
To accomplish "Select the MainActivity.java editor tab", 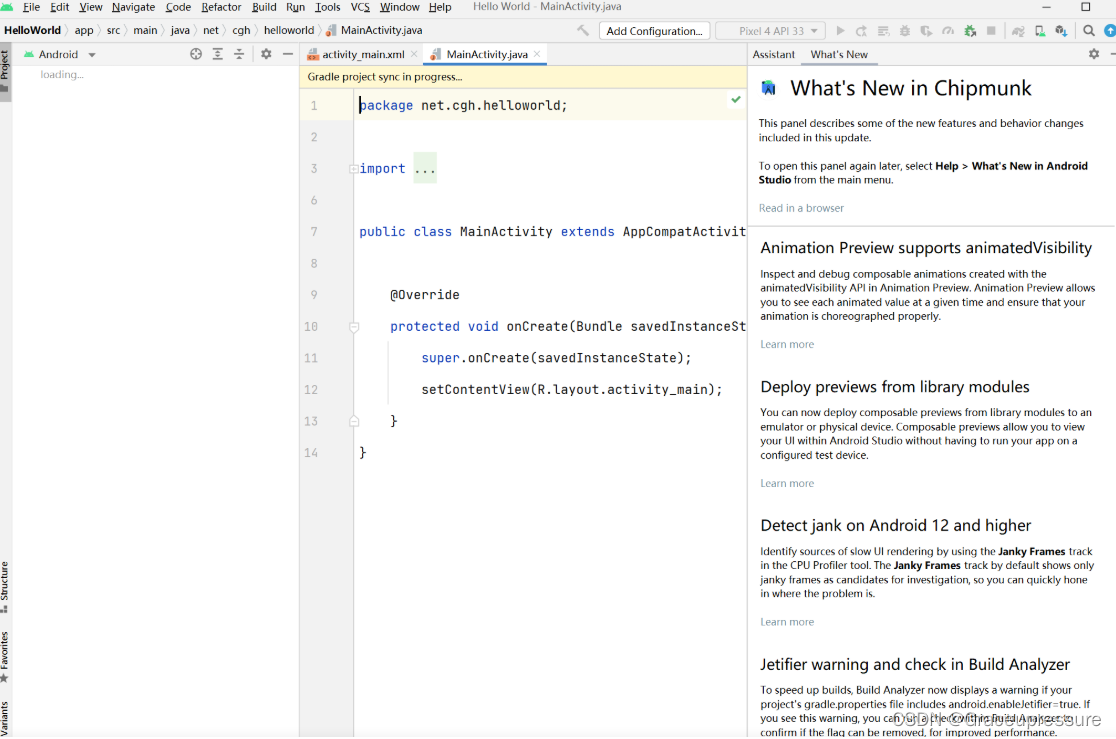I will [487, 54].
